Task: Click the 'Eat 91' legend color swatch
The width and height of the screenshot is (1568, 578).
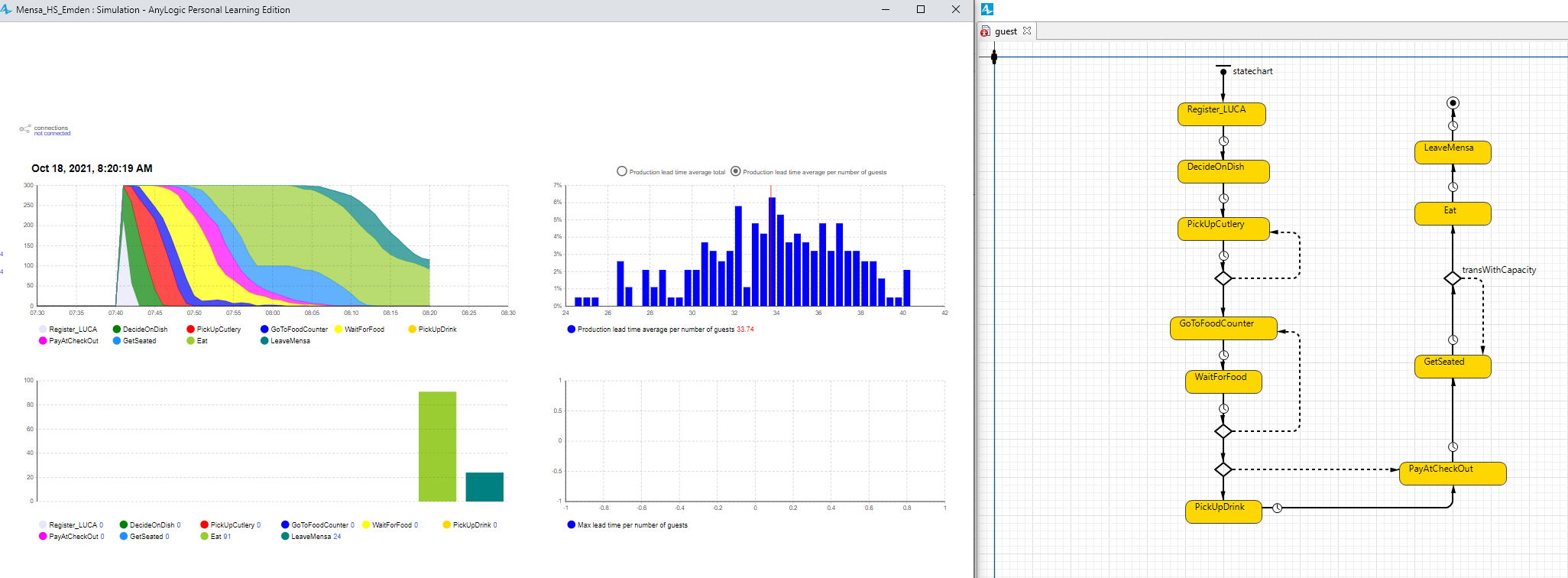Action: click(x=204, y=537)
